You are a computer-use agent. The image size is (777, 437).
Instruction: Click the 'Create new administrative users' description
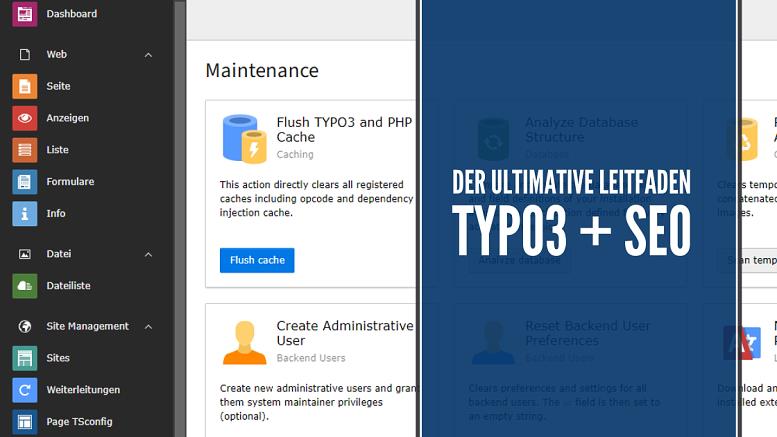[318, 402]
